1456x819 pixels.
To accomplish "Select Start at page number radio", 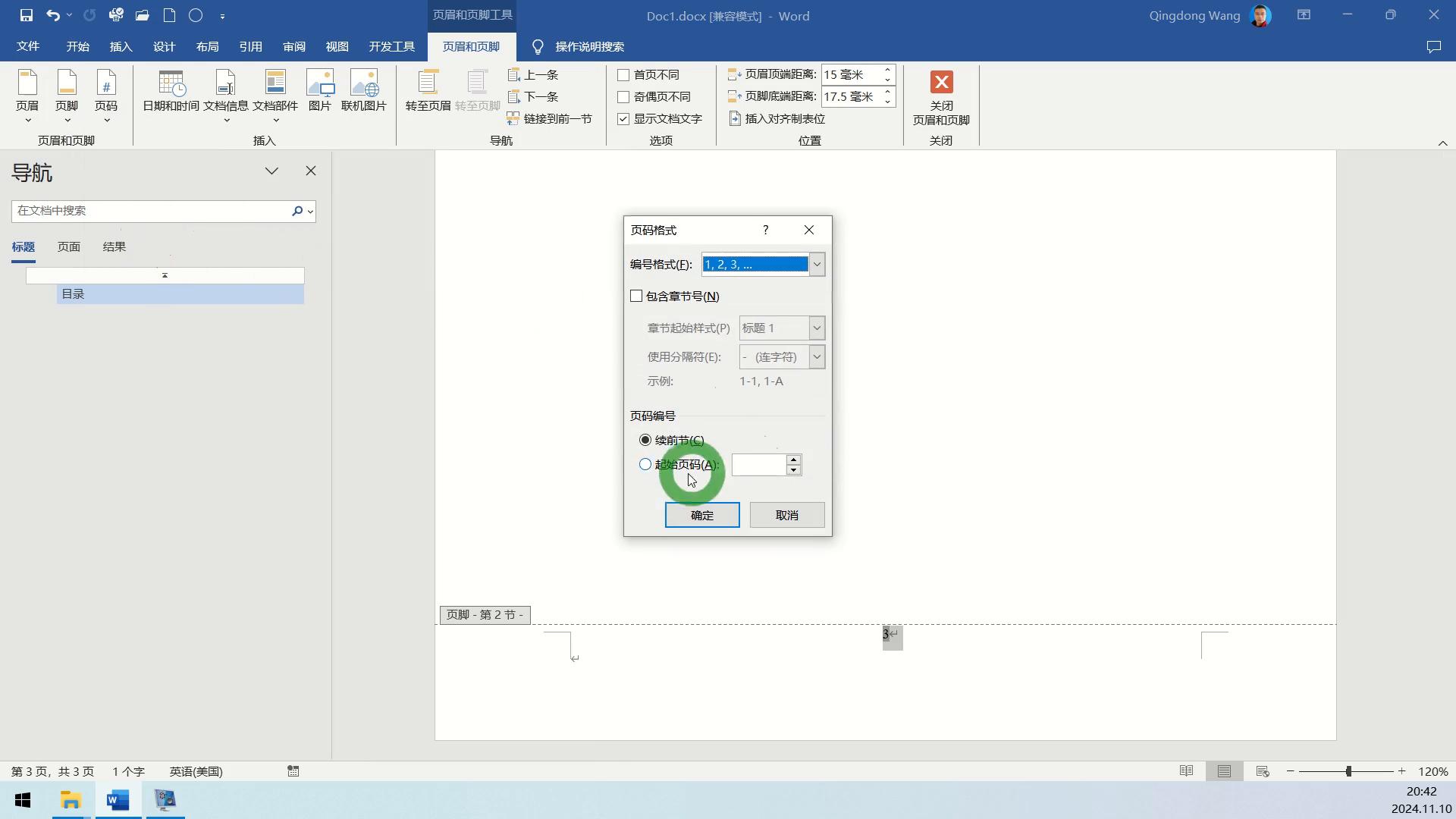I will 645,464.
